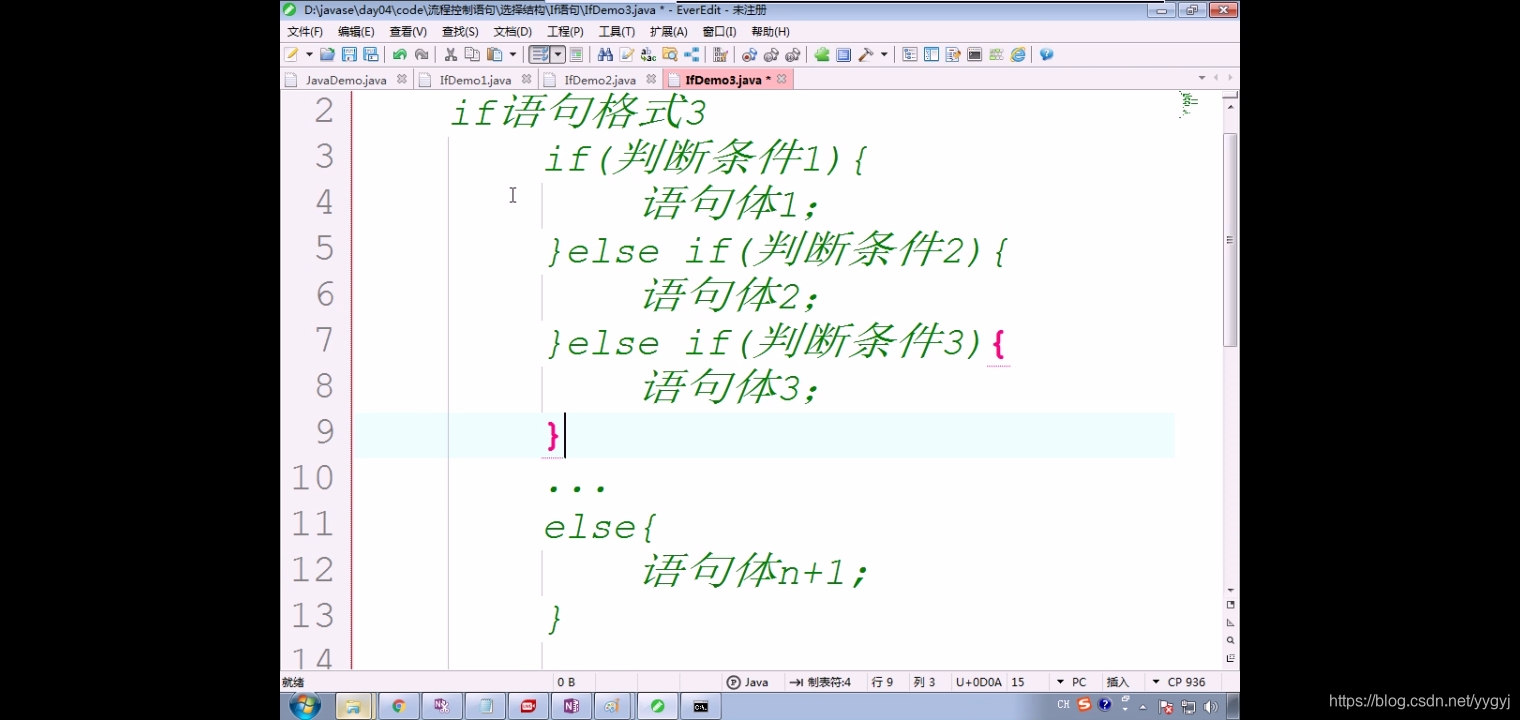Screen dimensions: 1520x720
Task: Start macro recording with the record icon
Action: coord(749,55)
